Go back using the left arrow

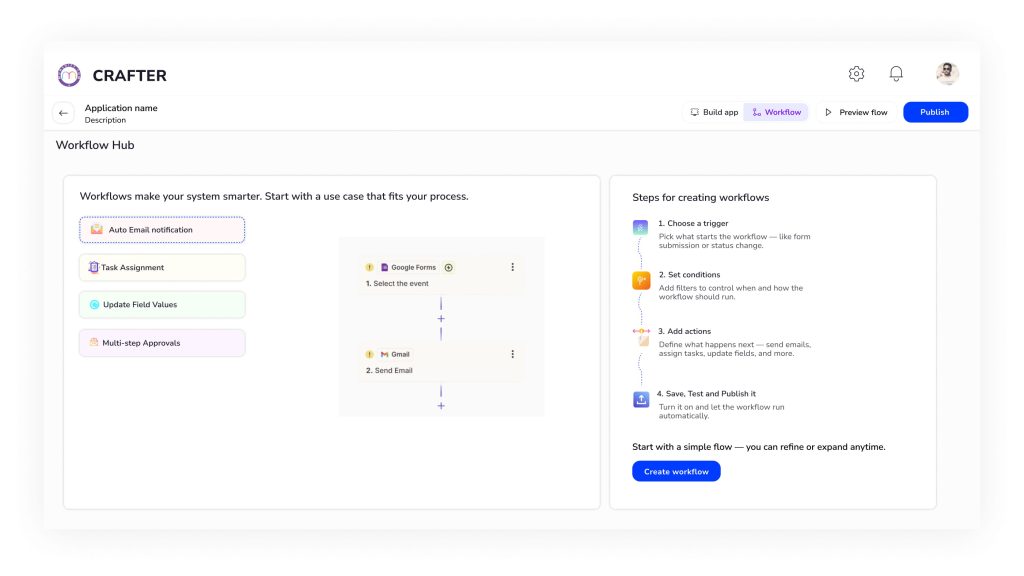tap(63, 113)
